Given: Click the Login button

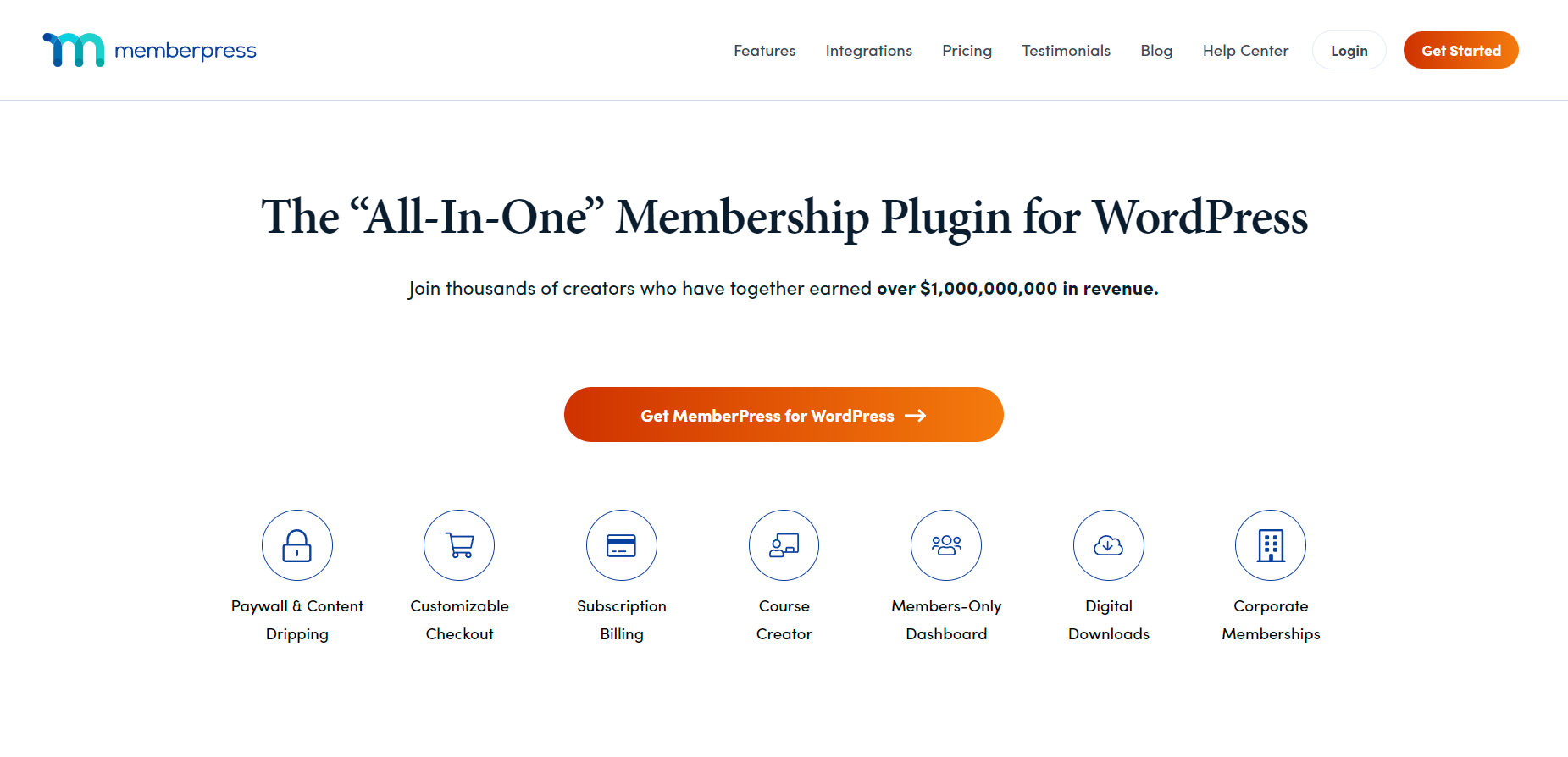Looking at the screenshot, I should click(1349, 51).
